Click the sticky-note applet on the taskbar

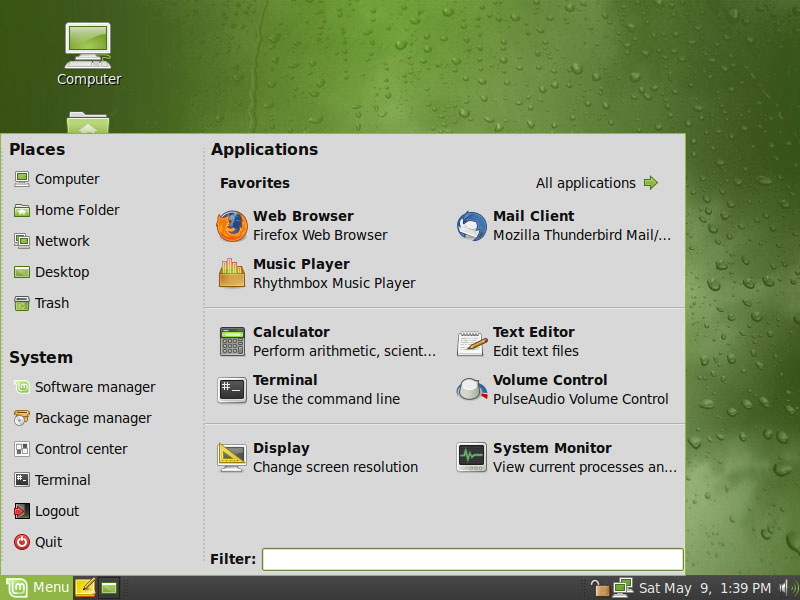coord(86,587)
